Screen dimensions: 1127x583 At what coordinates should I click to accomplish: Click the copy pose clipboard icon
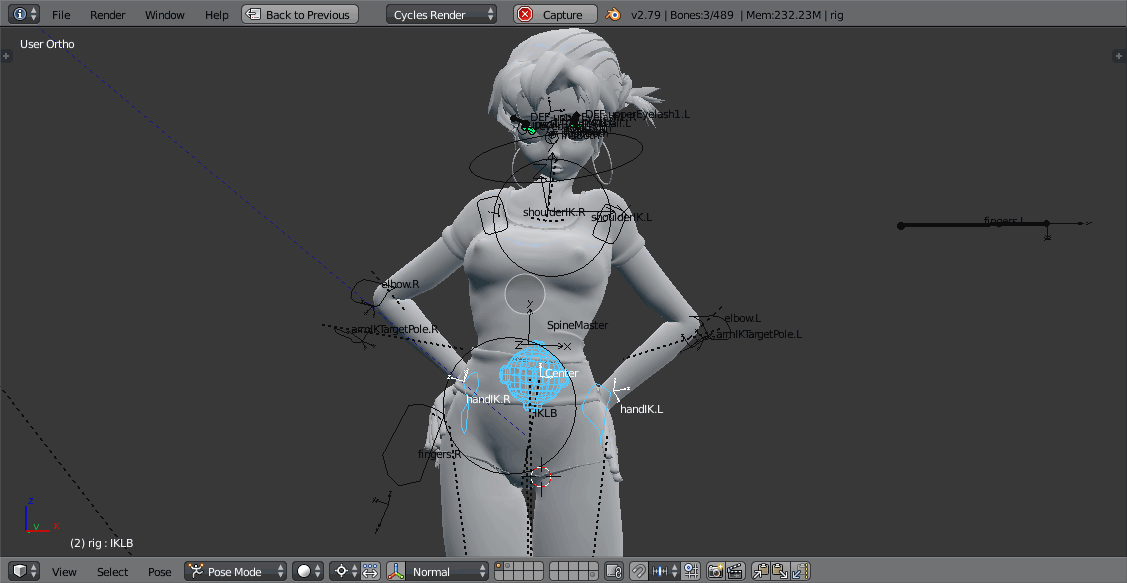[761, 571]
